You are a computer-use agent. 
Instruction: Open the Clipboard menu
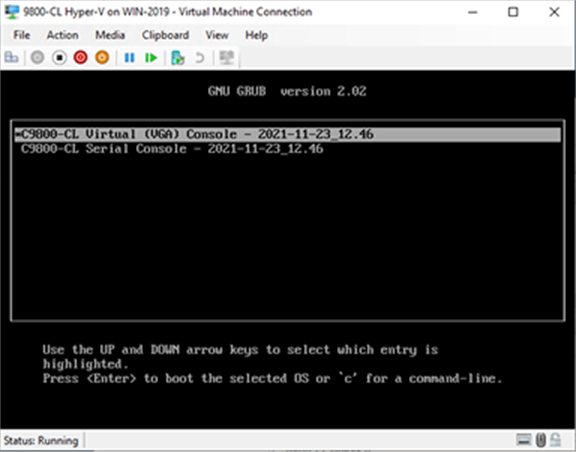coord(165,35)
